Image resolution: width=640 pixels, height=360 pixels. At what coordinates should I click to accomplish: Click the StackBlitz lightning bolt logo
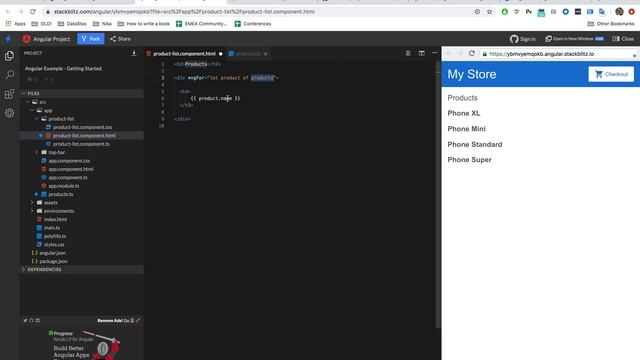(x=8, y=39)
